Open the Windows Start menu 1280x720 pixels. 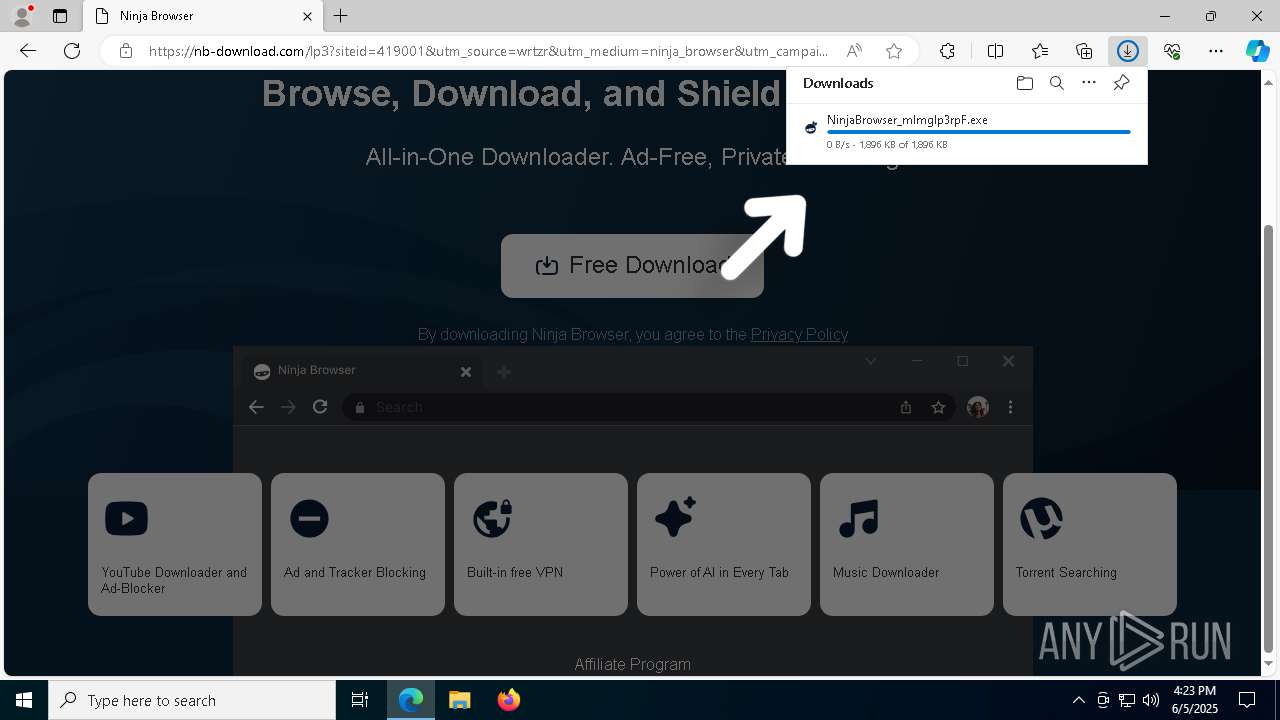(x=24, y=700)
